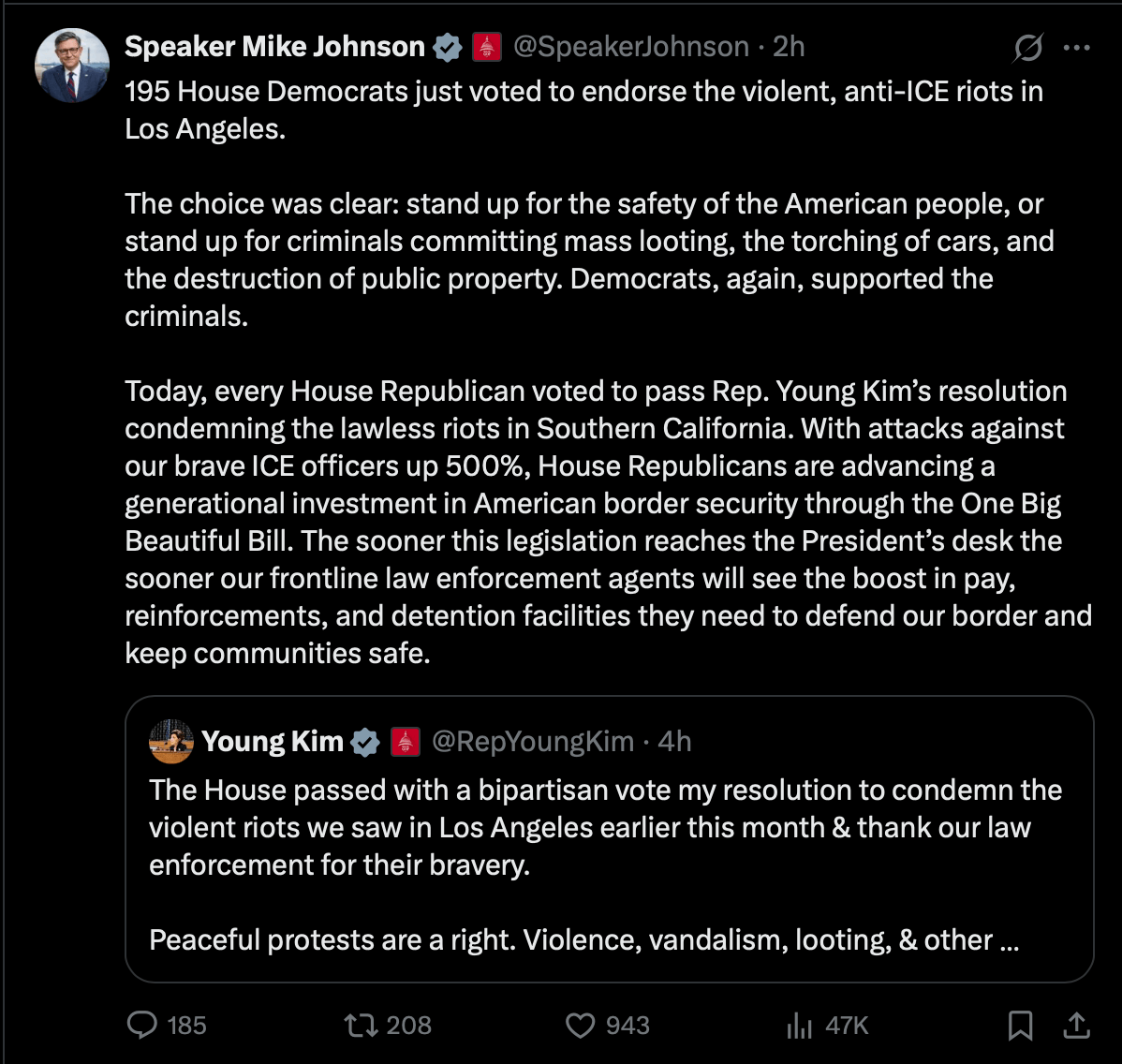Open the three-dot more options menu

(x=1076, y=48)
